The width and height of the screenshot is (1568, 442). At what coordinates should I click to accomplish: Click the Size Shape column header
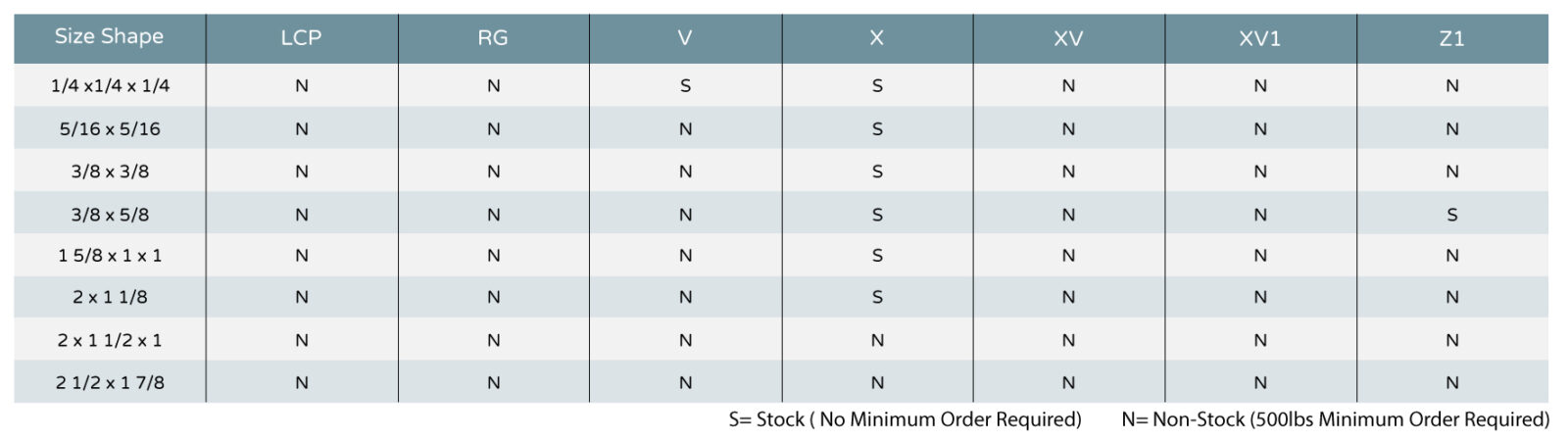click(109, 37)
